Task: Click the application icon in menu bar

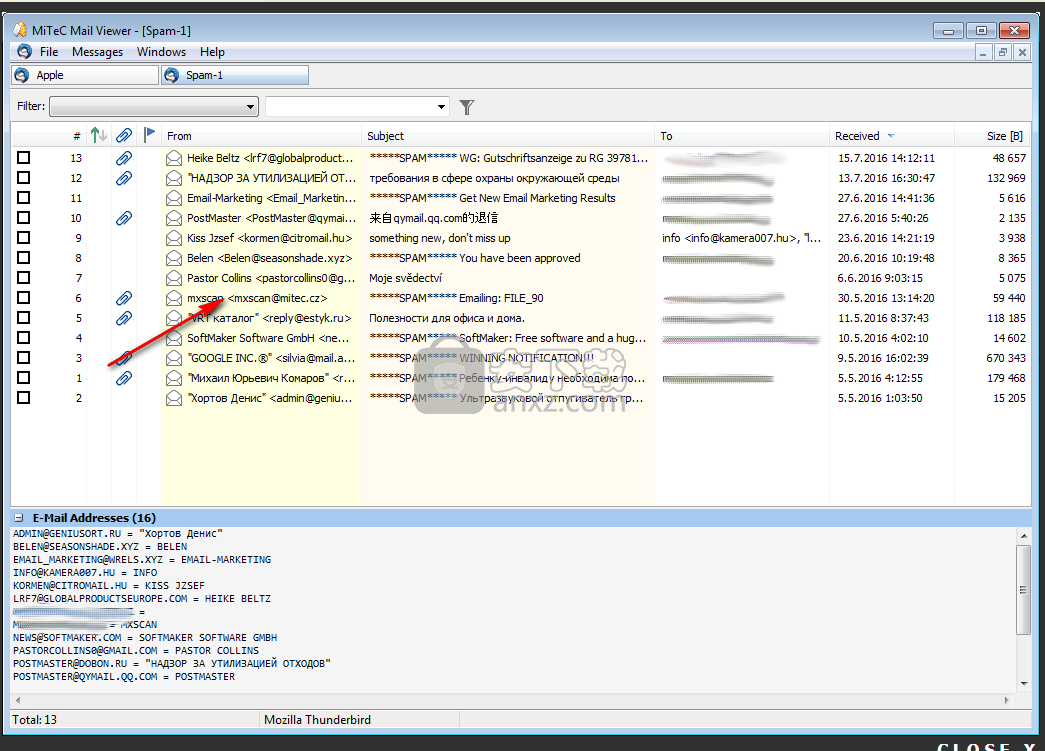Action: pos(25,51)
